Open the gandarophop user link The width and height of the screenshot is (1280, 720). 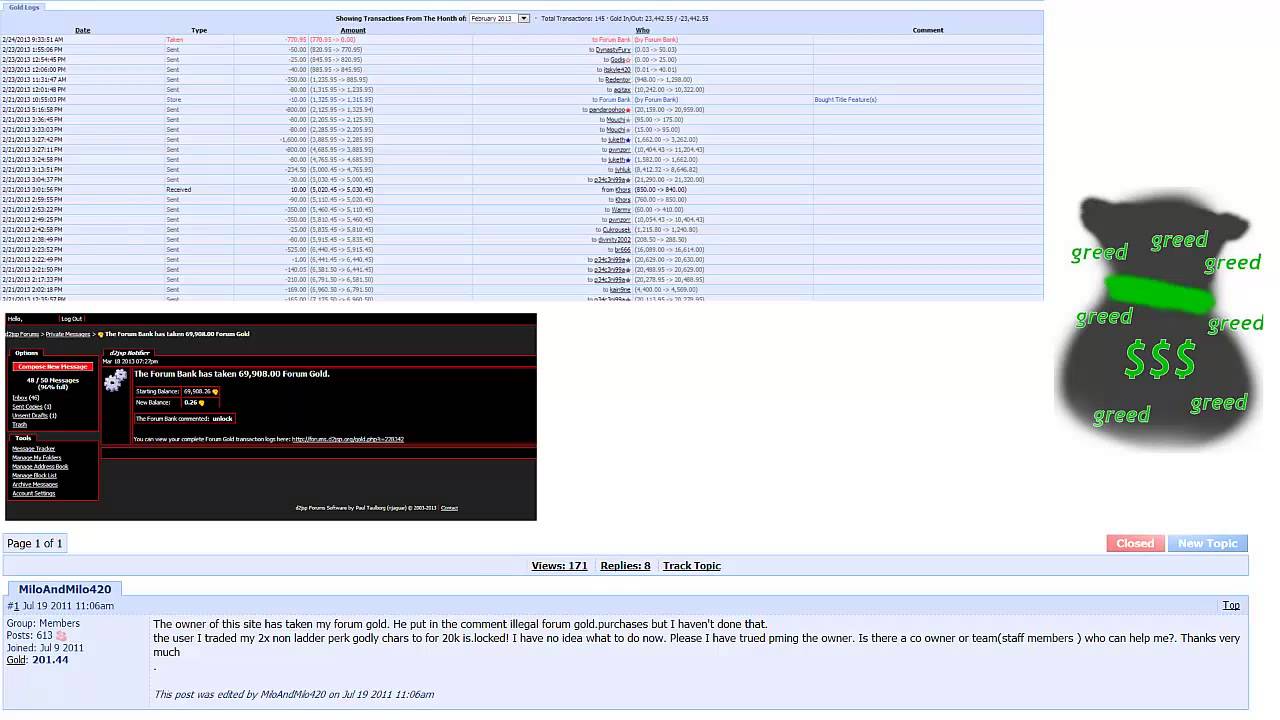pyautogui.click(x=609, y=110)
